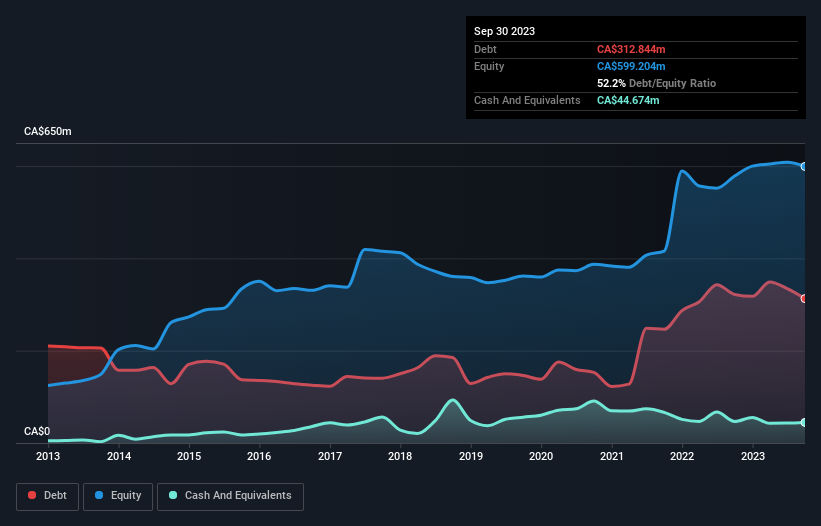Toggle the Equity series in the legend
Screen dimensions: 821x526
(118, 496)
